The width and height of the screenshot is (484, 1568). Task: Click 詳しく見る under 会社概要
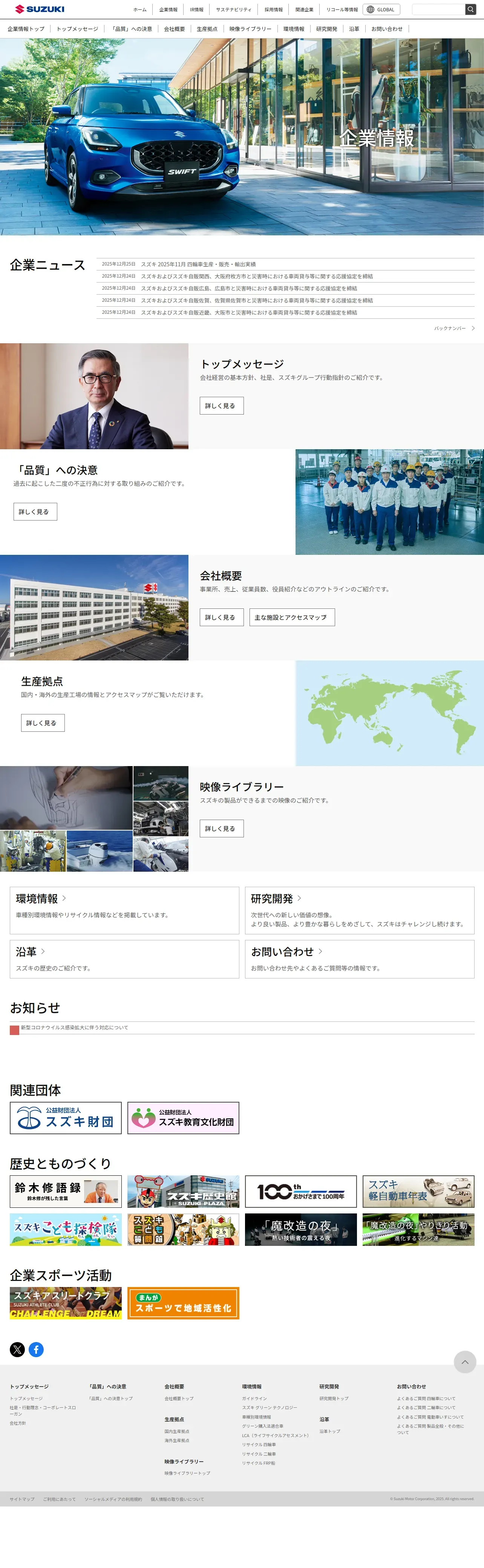click(221, 617)
